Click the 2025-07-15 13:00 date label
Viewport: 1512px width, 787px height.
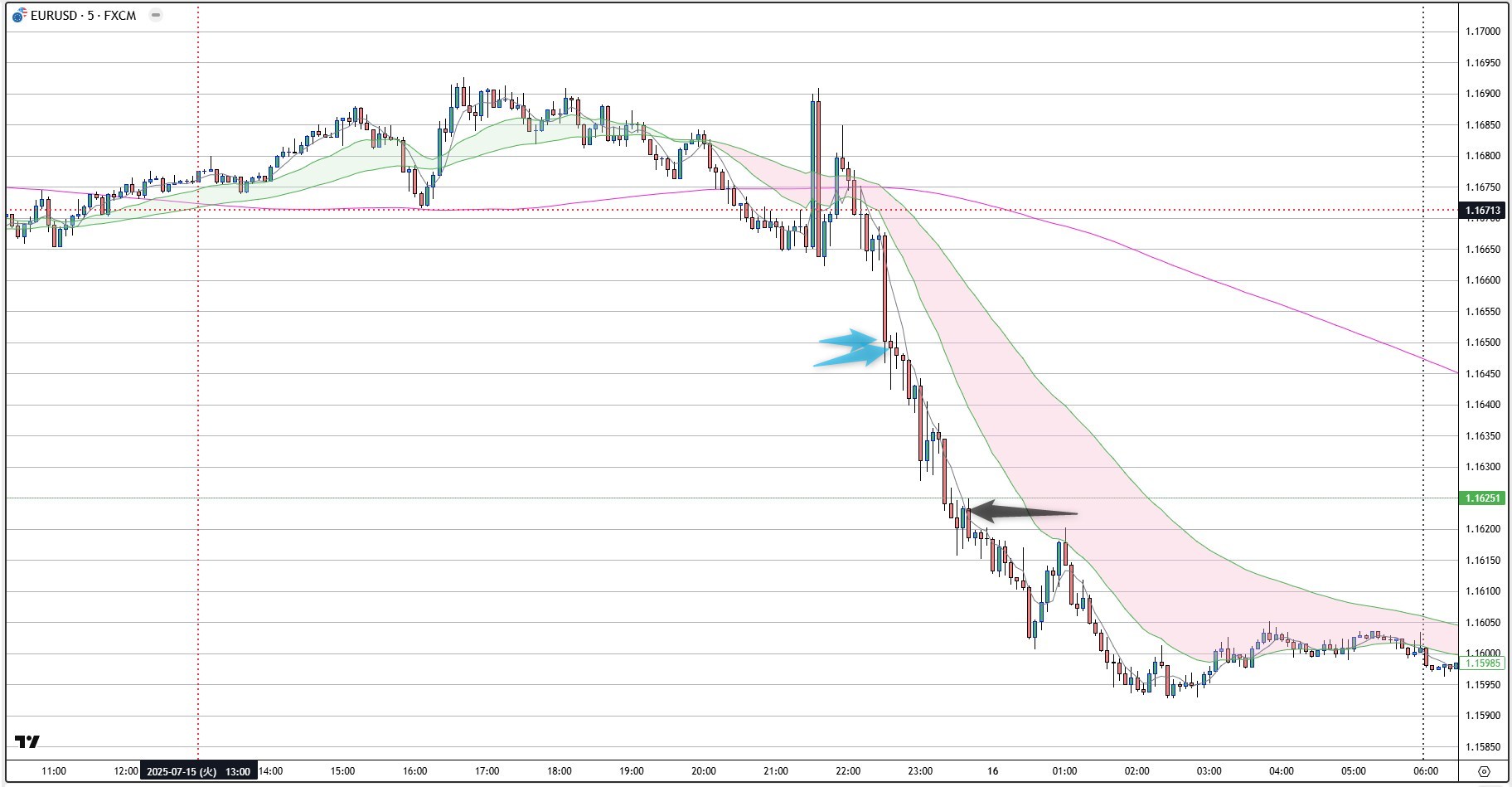199,771
